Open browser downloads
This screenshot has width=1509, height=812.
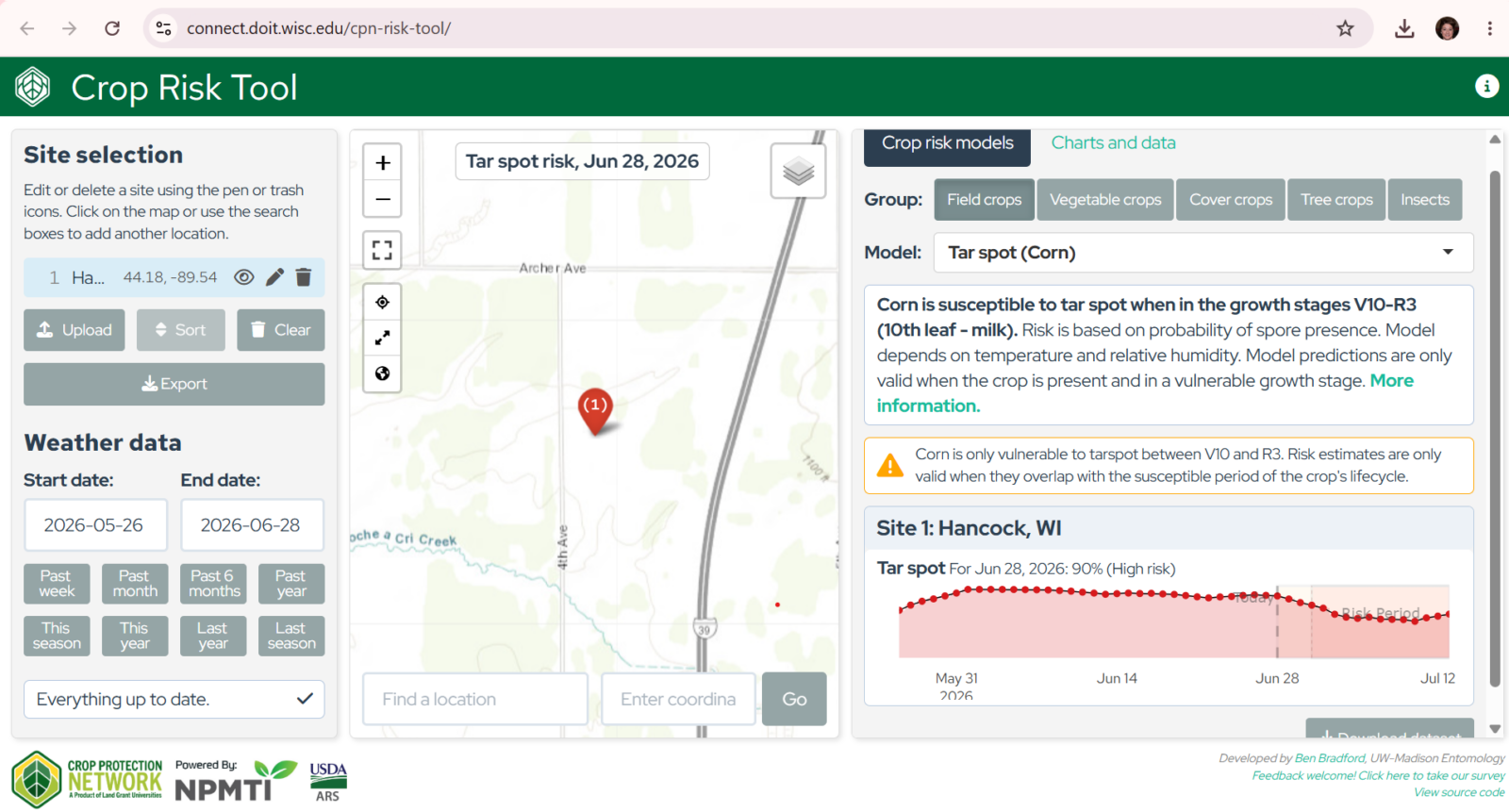1404,28
